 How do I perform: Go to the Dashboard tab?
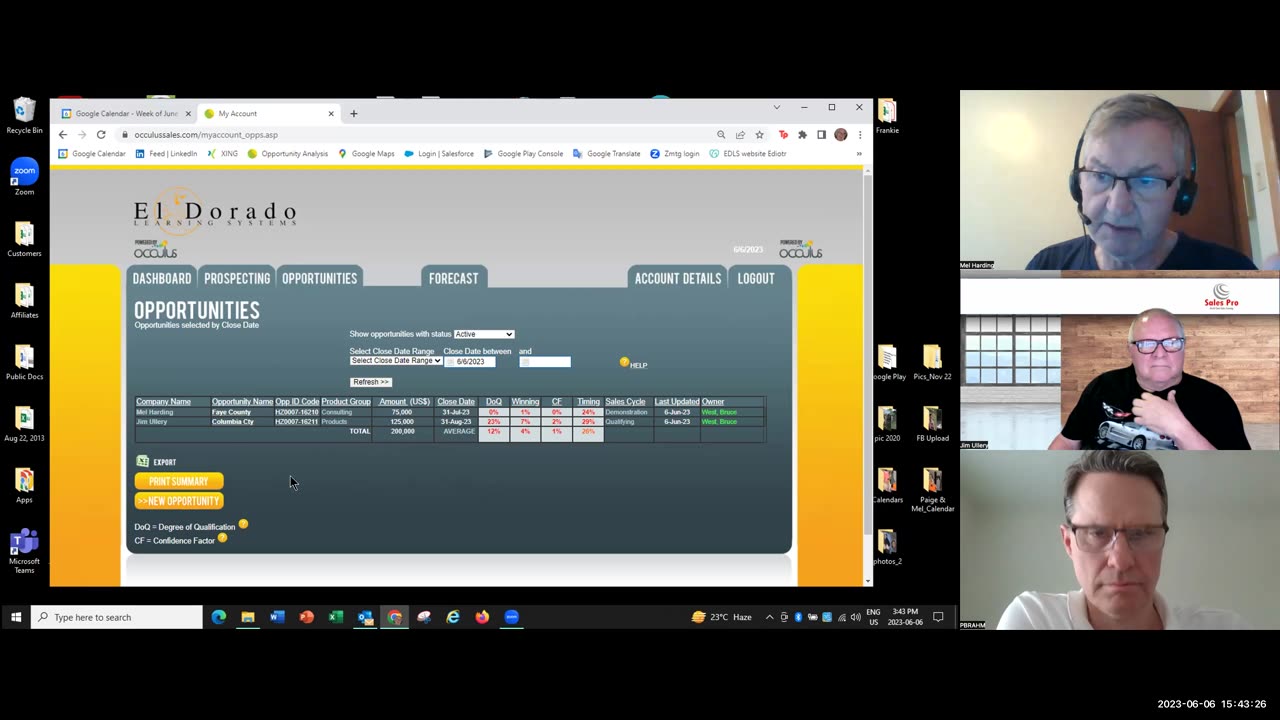[x=162, y=278]
